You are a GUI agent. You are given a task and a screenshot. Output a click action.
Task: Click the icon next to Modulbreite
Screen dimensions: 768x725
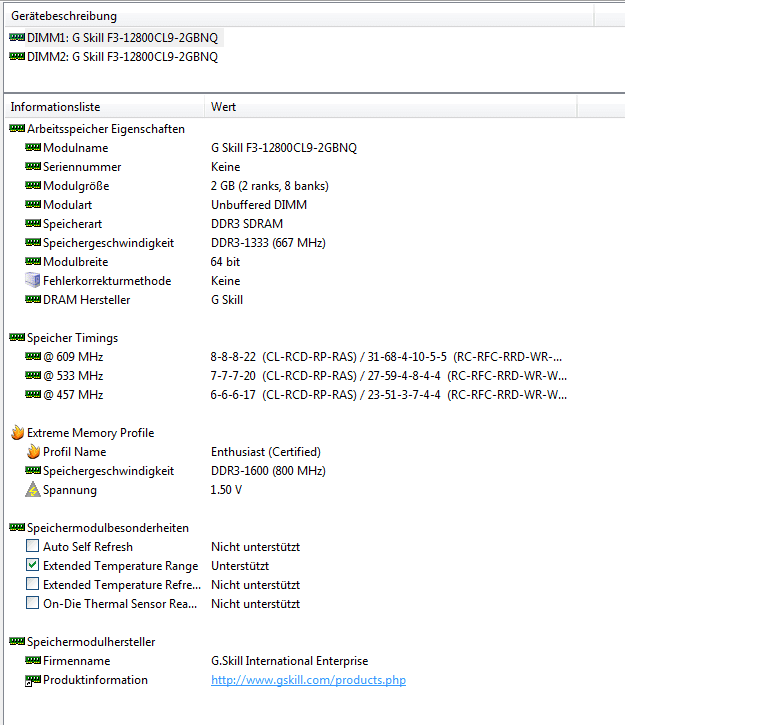tap(33, 261)
